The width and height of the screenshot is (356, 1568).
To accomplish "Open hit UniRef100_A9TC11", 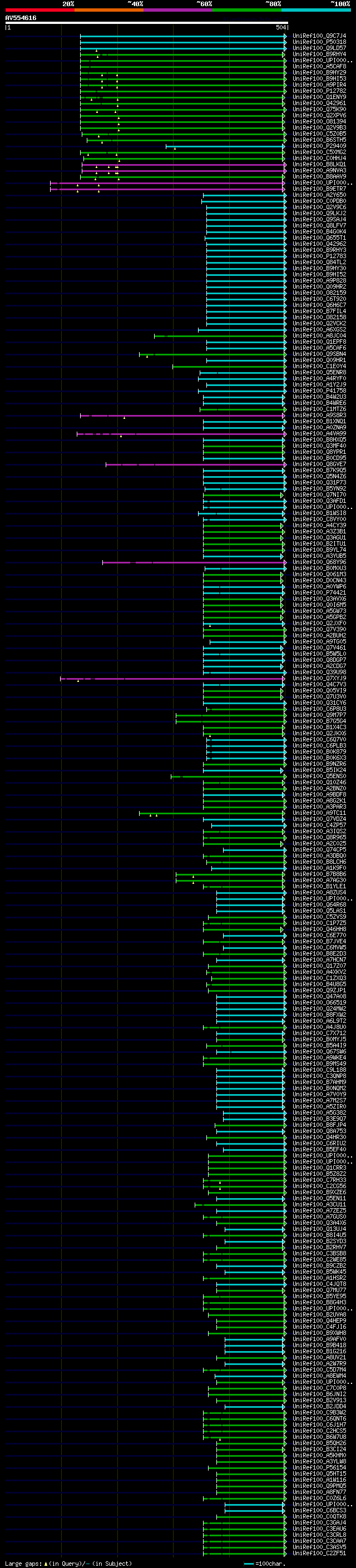I will [x=319, y=813].
